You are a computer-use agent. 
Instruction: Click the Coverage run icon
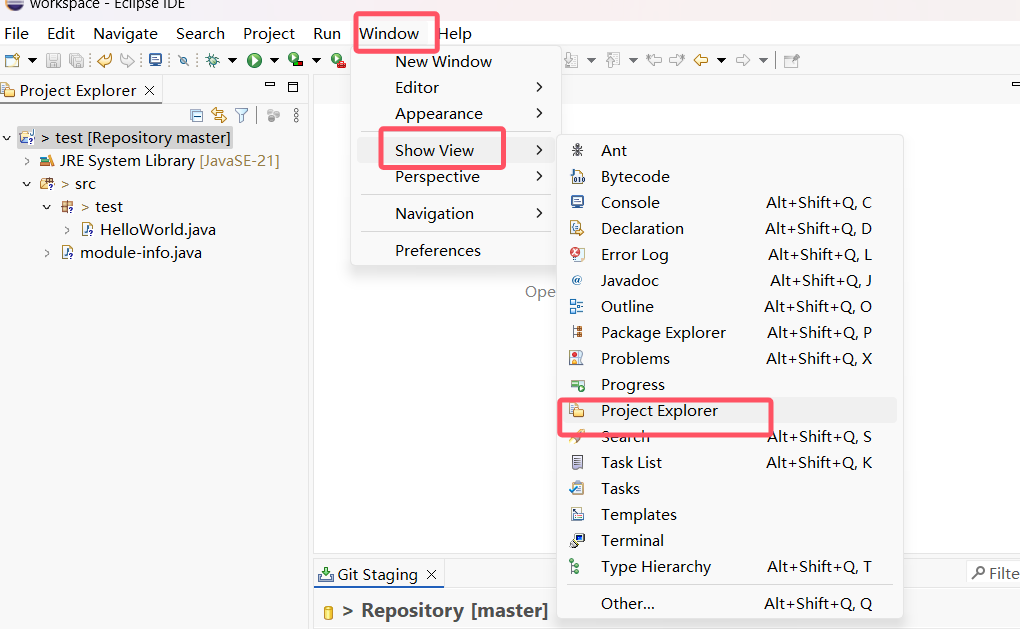[295, 60]
